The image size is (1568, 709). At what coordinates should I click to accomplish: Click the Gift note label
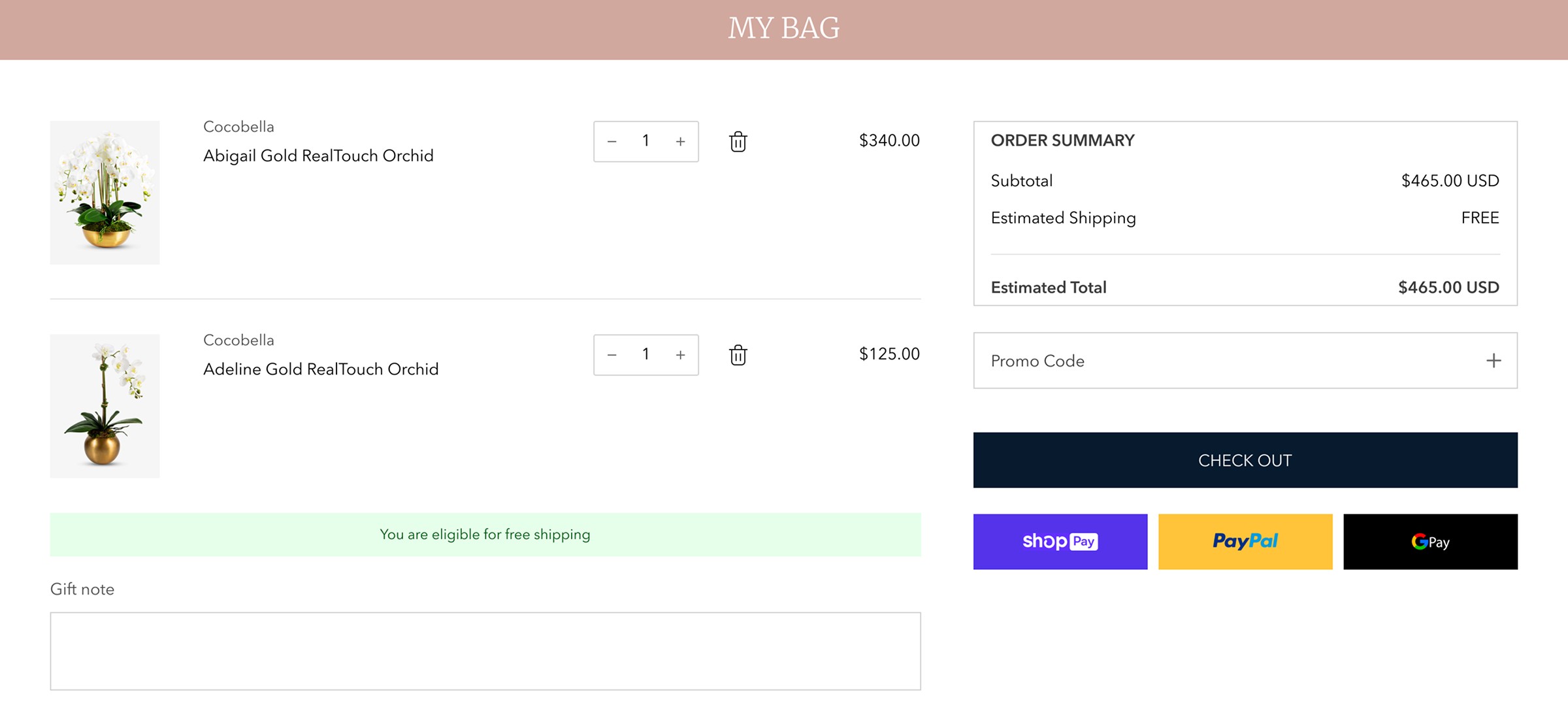point(82,589)
